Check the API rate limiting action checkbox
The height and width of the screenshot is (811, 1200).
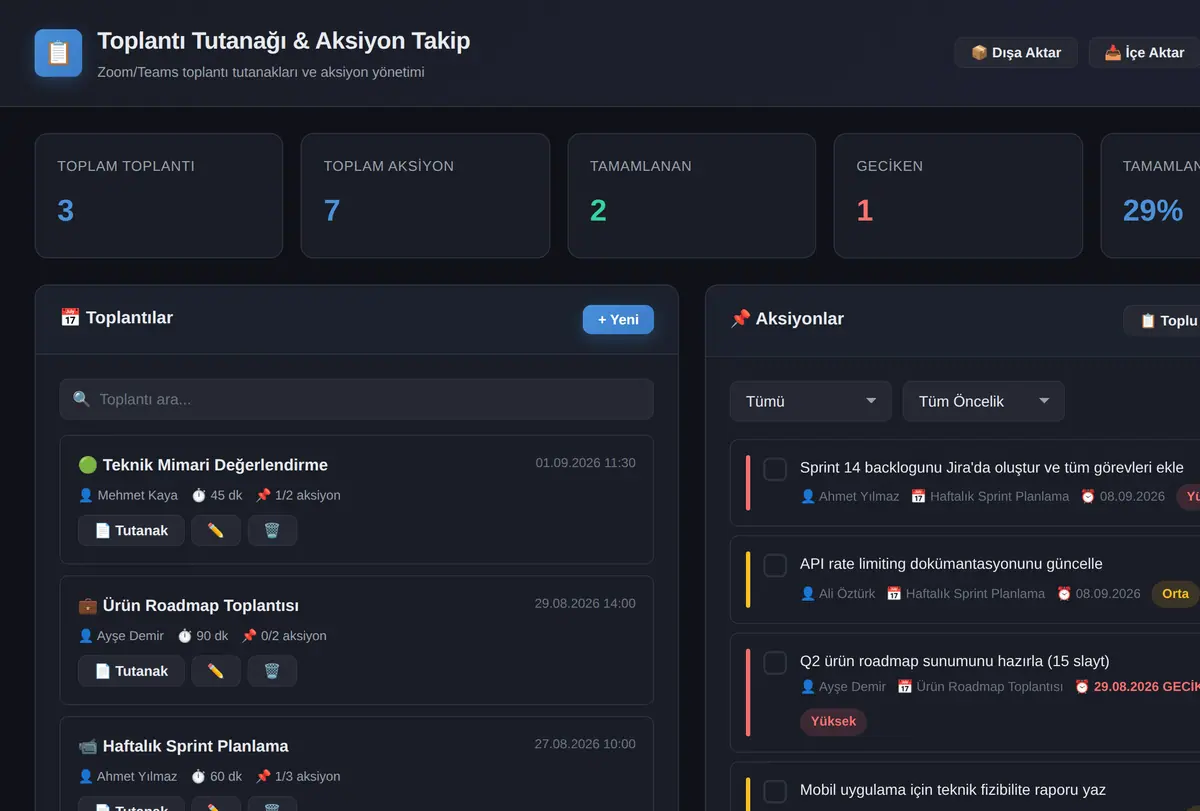pos(775,565)
